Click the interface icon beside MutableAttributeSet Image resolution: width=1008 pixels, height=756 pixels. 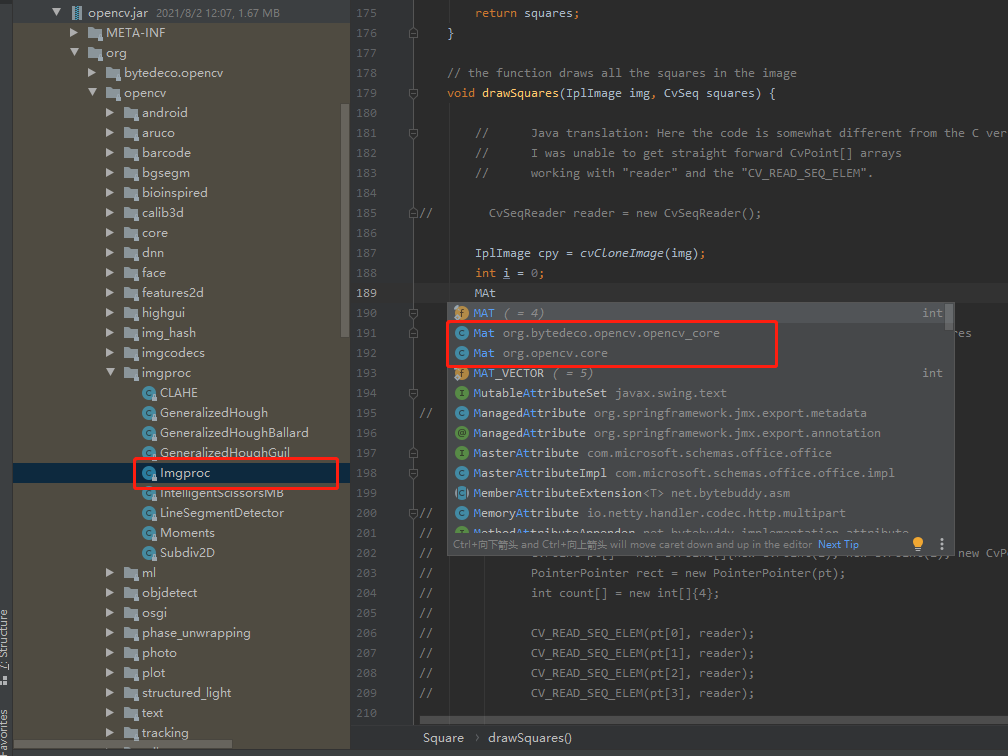[462, 393]
